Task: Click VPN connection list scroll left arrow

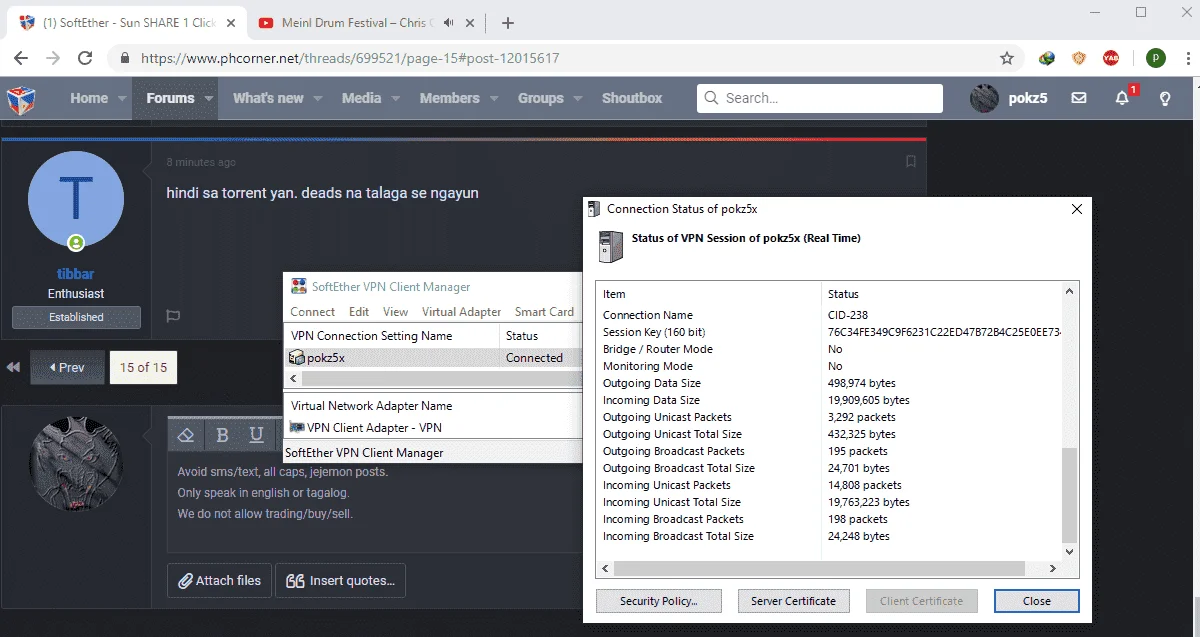Action: 293,379
